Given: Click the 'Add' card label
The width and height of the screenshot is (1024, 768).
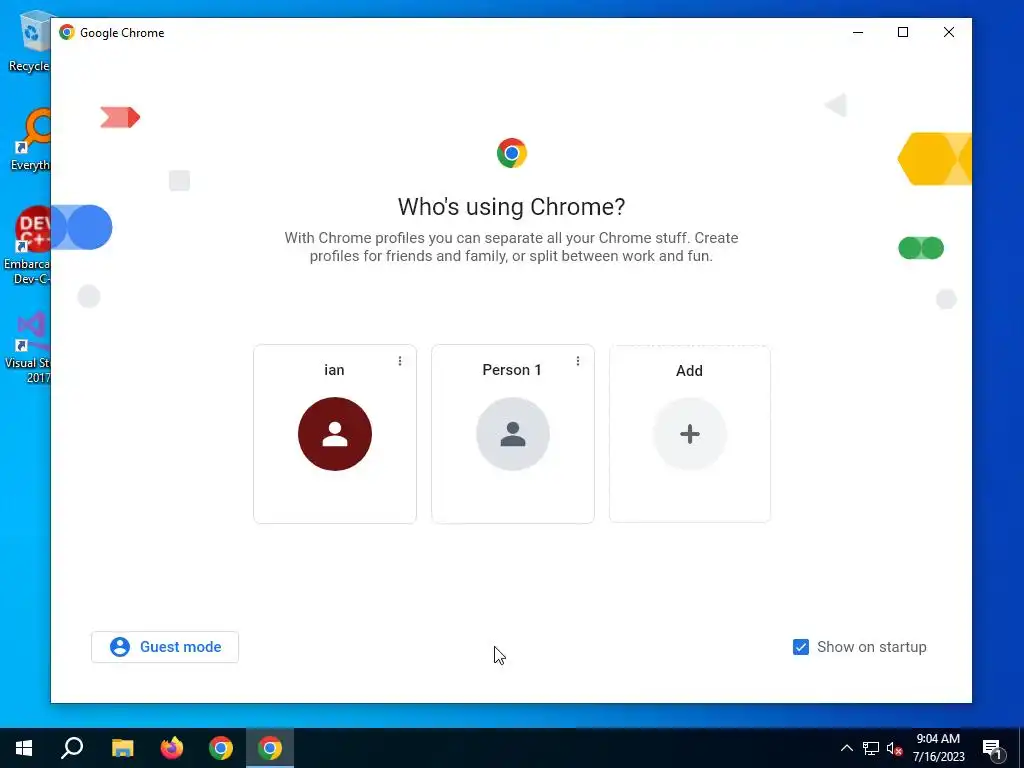Looking at the screenshot, I should coord(689,371).
